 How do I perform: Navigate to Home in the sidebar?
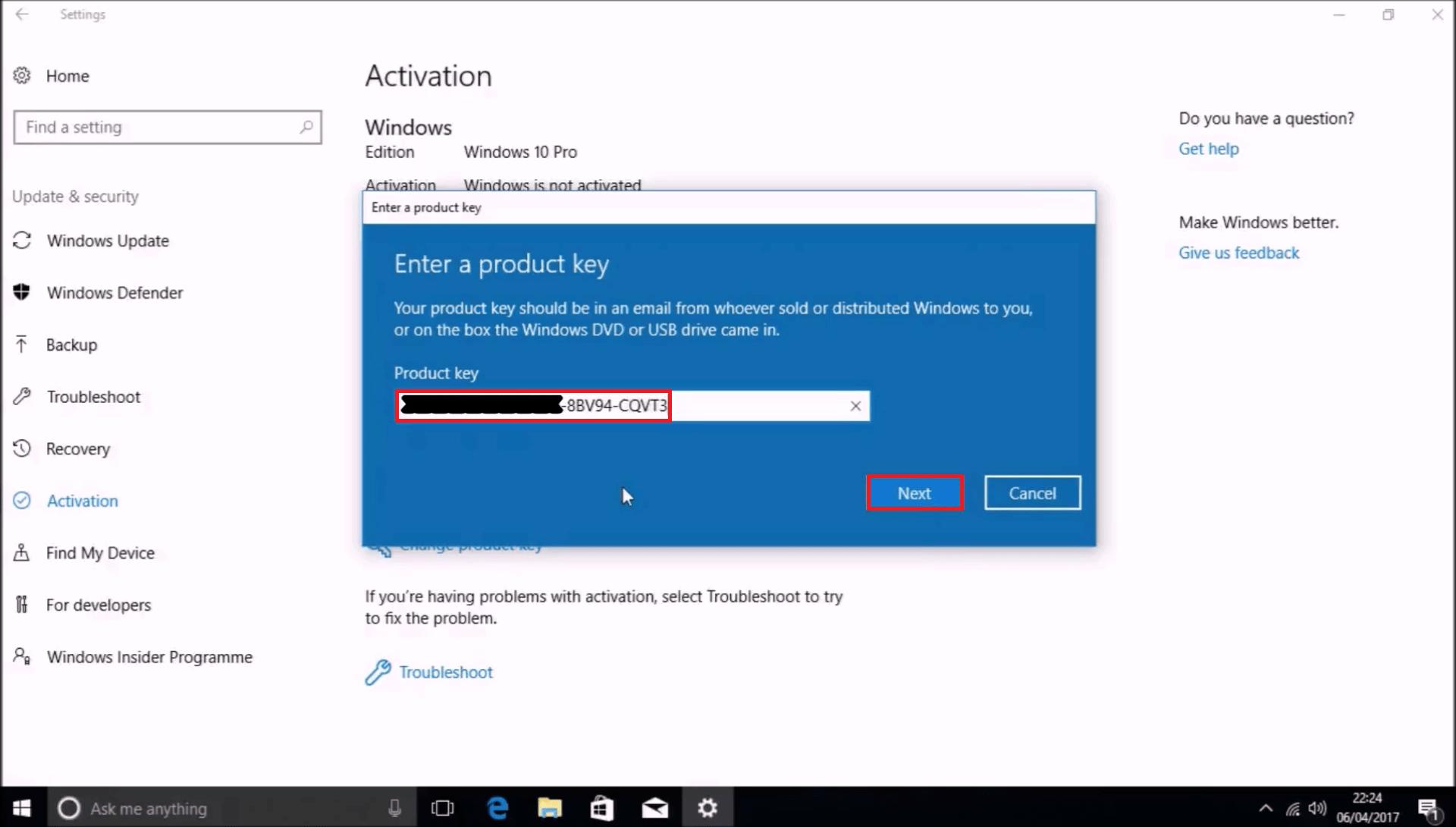[67, 76]
